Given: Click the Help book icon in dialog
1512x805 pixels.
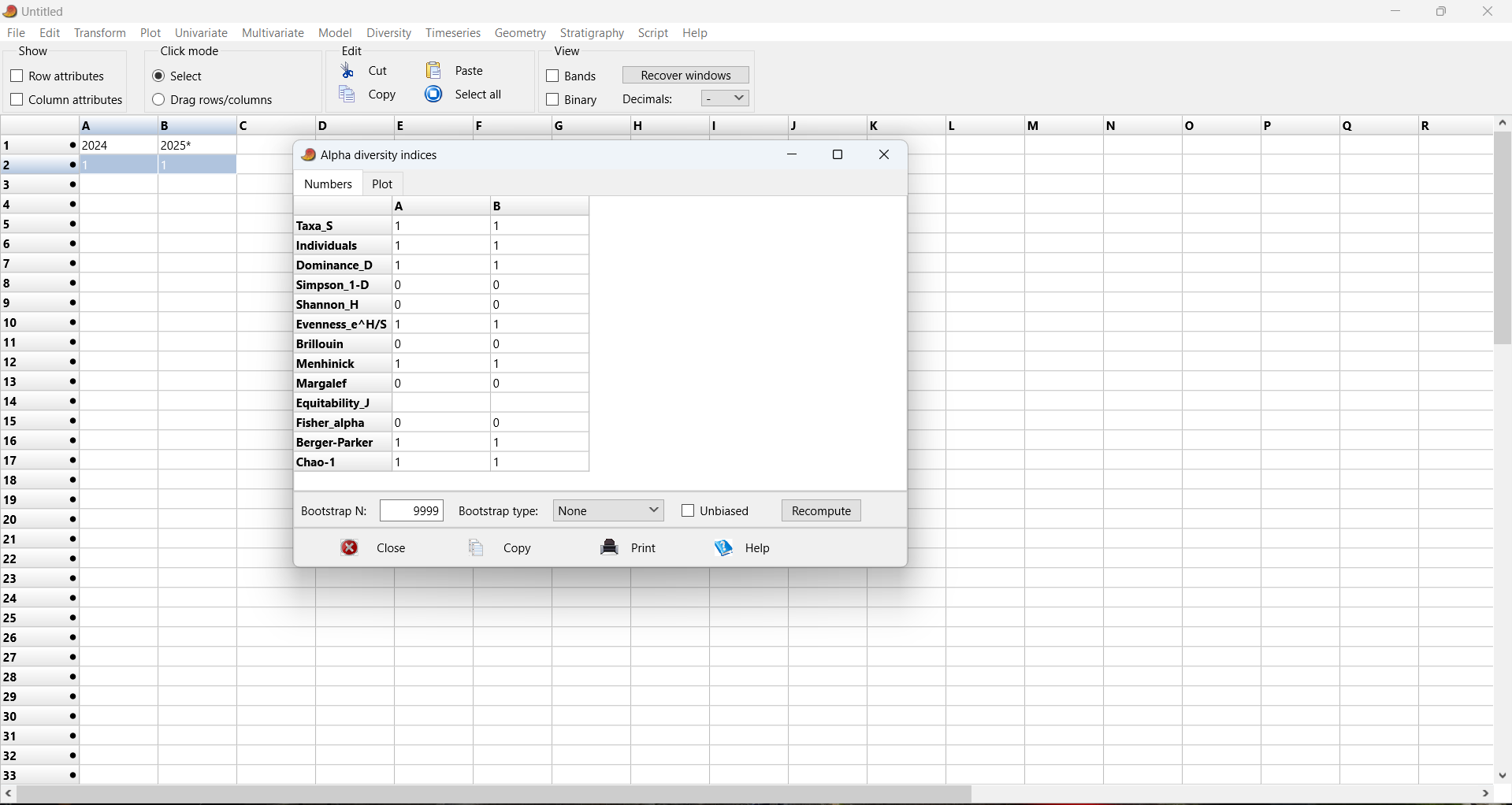Looking at the screenshot, I should [724, 548].
